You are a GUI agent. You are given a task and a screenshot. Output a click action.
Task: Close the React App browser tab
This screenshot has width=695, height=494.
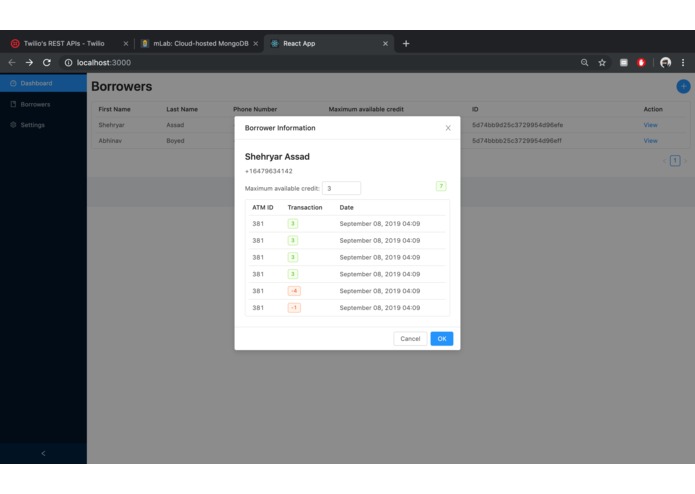(x=385, y=43)
